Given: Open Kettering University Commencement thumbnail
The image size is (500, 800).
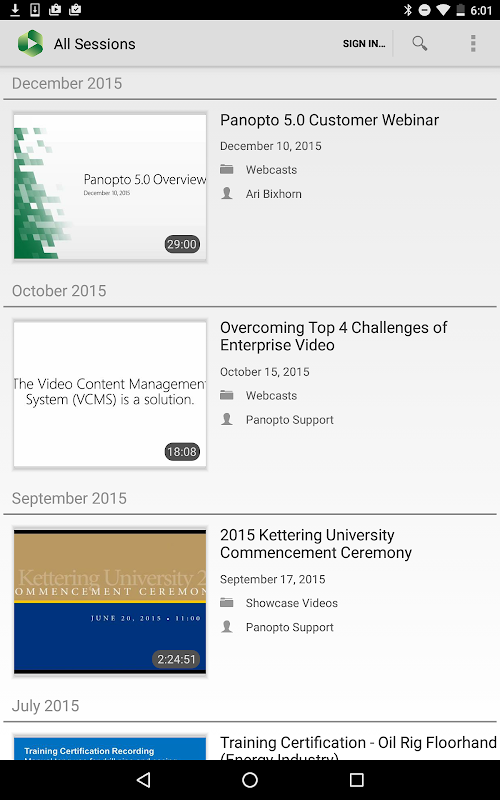Looking at the screenshot, I should click(110, 602).
